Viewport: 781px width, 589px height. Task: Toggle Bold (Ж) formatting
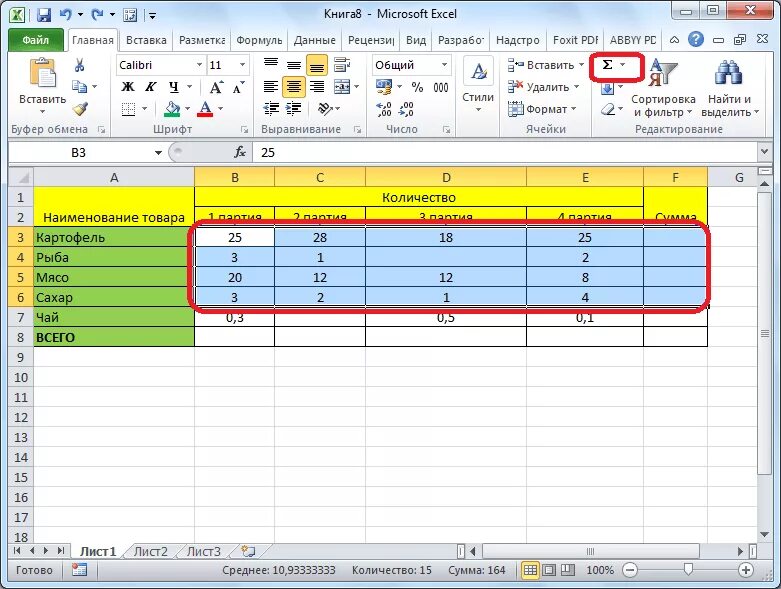pyautogui.click(x=128, y=87)
